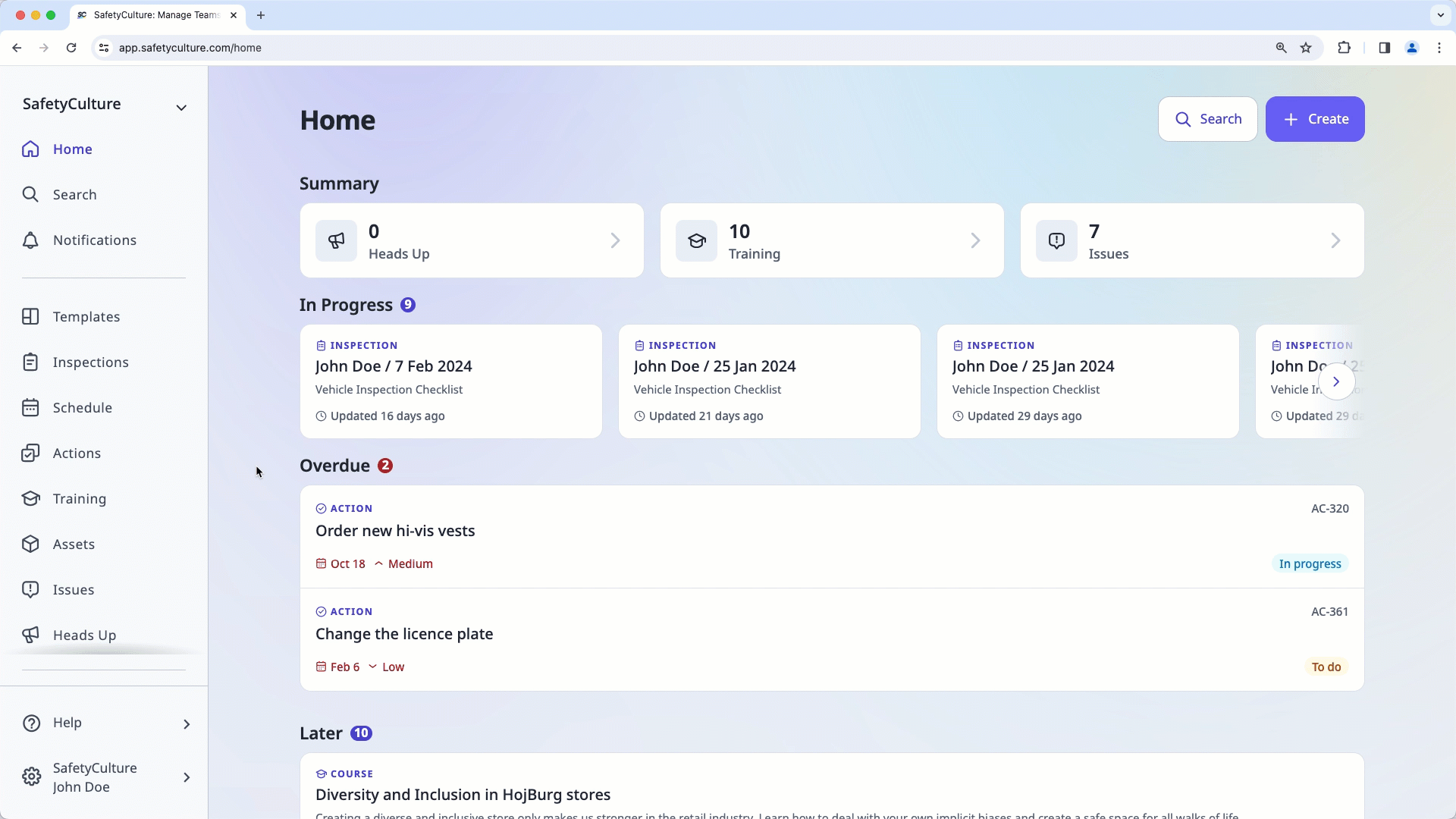Click the Low priority label
The height and width of the screenshot is (819, 1456).
coord(387,667)
